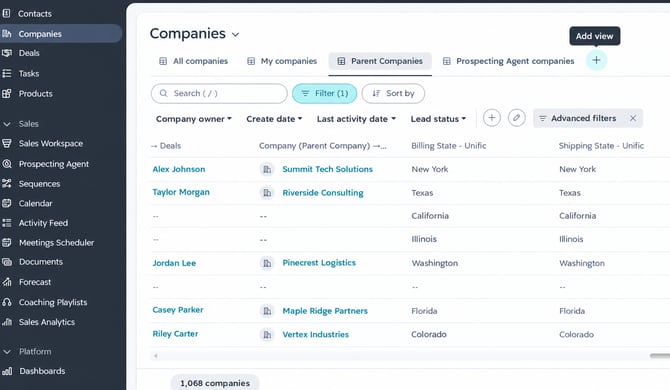Click the Search companies input field
The width and height of the screenshot is (670, 390).
coord(219,93)
